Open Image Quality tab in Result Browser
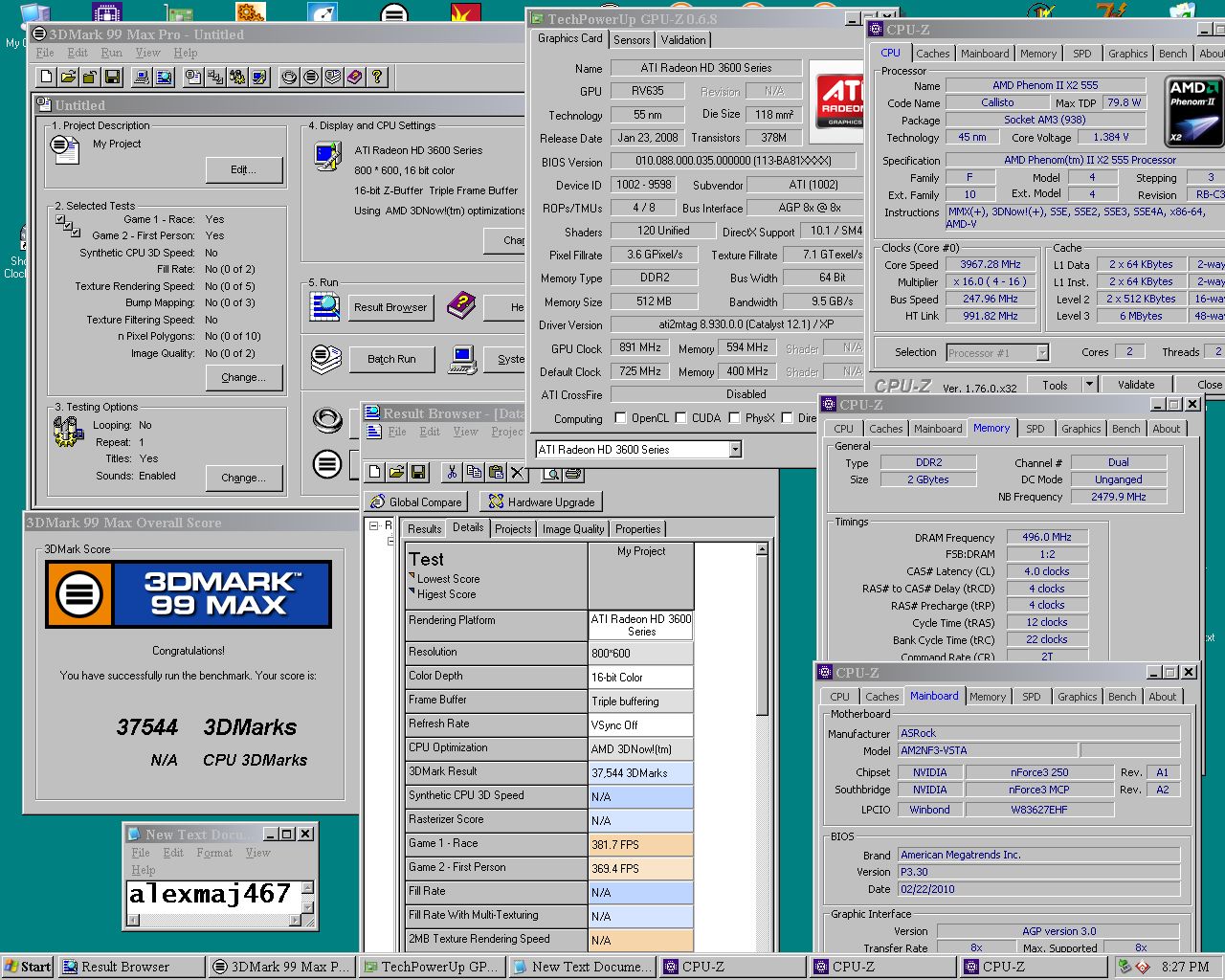This screenshot has width=1225, height=980. coord(573,528)
